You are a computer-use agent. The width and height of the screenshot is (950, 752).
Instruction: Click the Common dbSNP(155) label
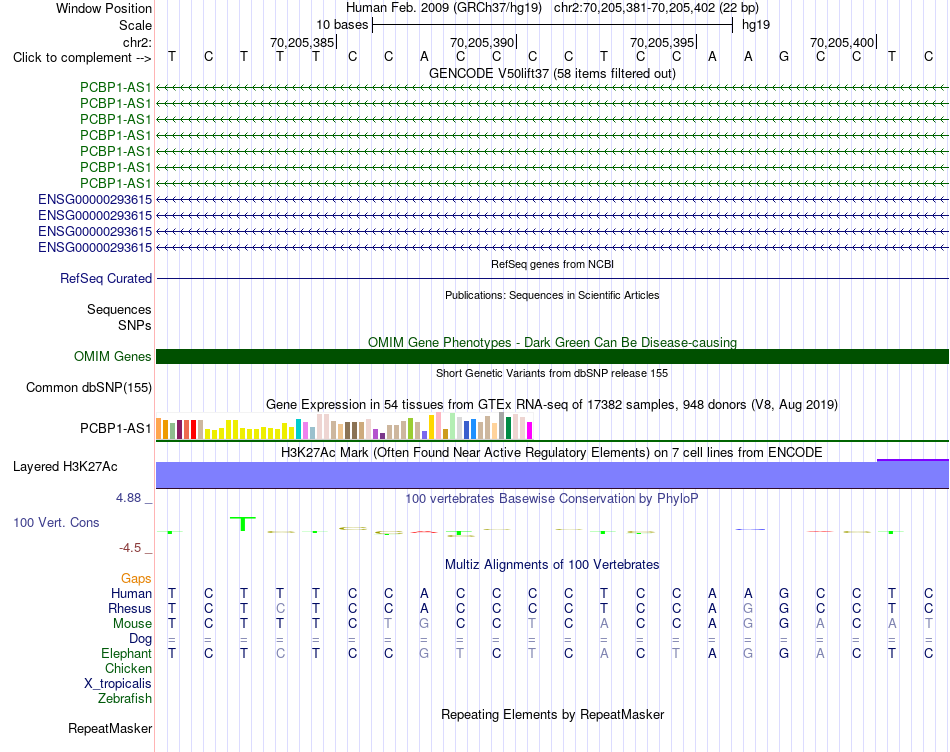pos(88,387)
